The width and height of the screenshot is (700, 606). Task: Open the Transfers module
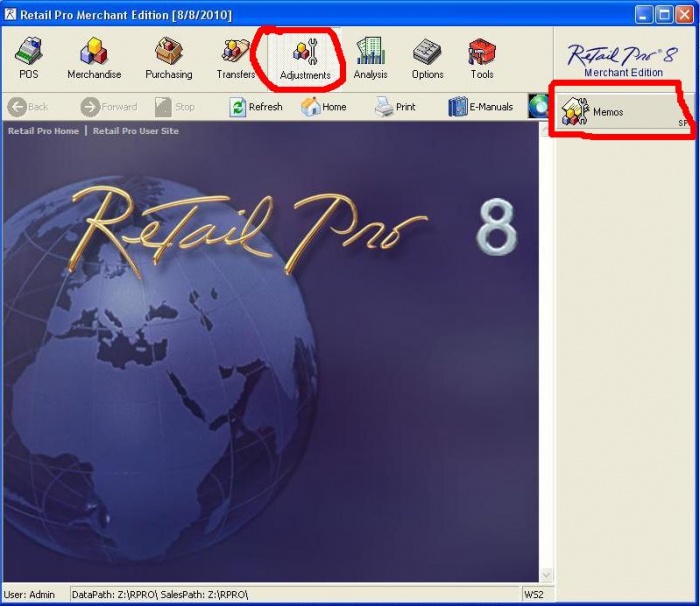[x=236, y=59]
